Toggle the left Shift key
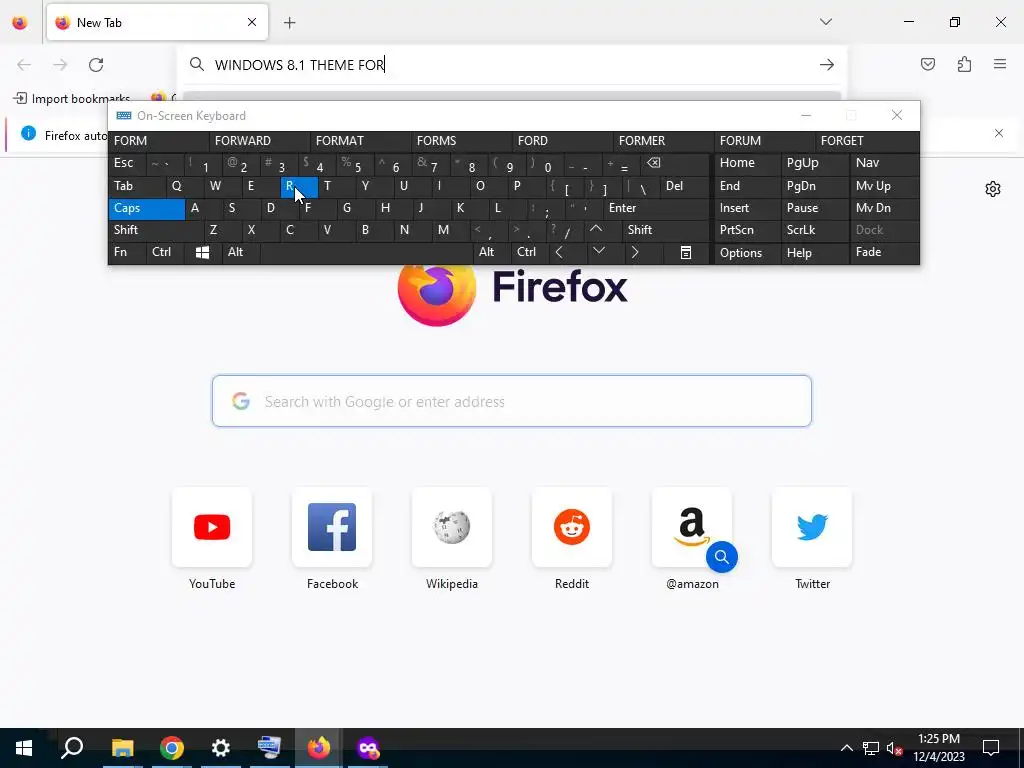This screenshot has height=768, width=1024. (157, 230)
